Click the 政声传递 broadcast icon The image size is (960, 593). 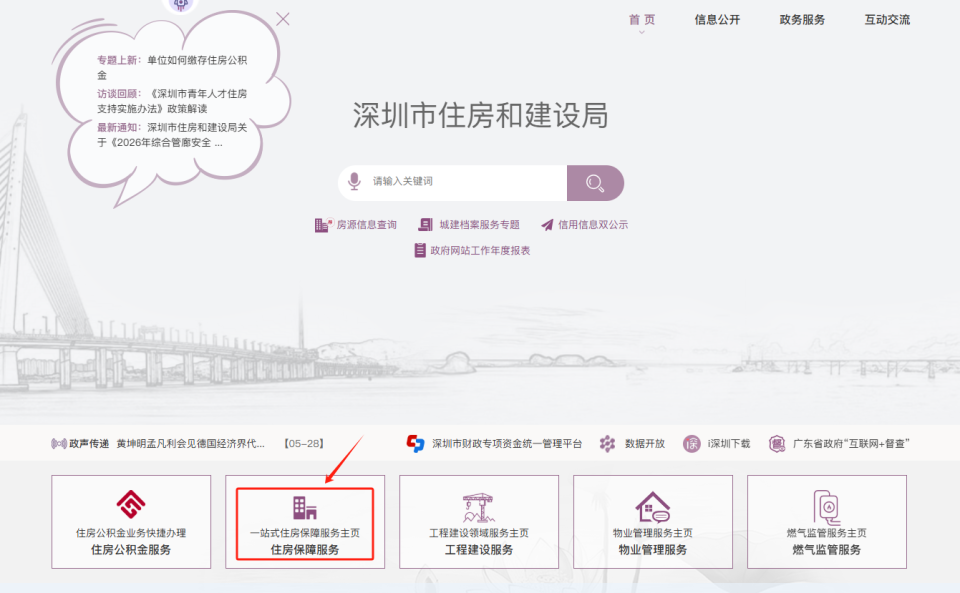coord(59,444)
